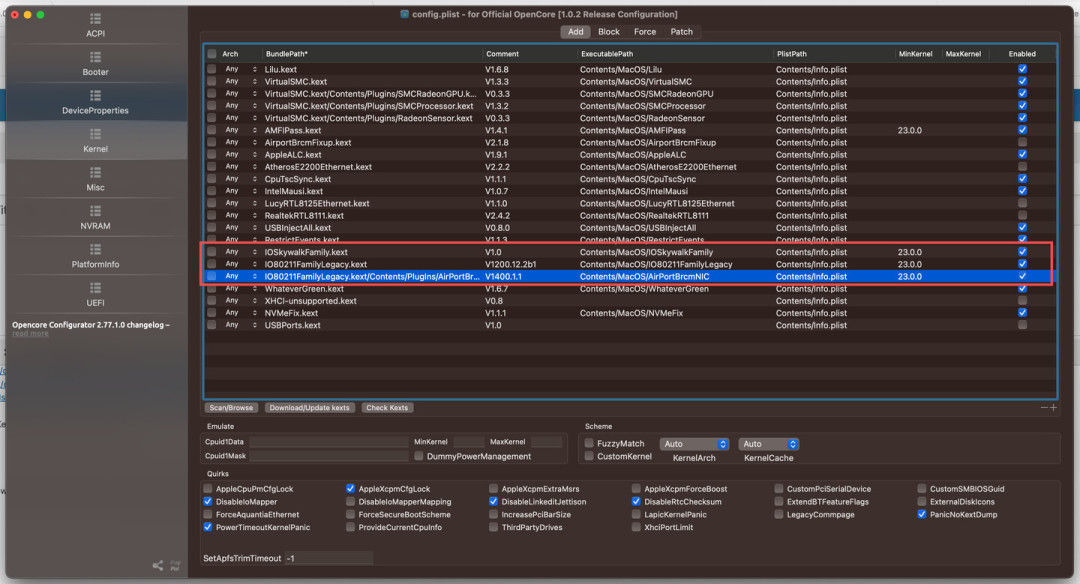Select the XHCI-unsupported.kext row

[630, 301]
